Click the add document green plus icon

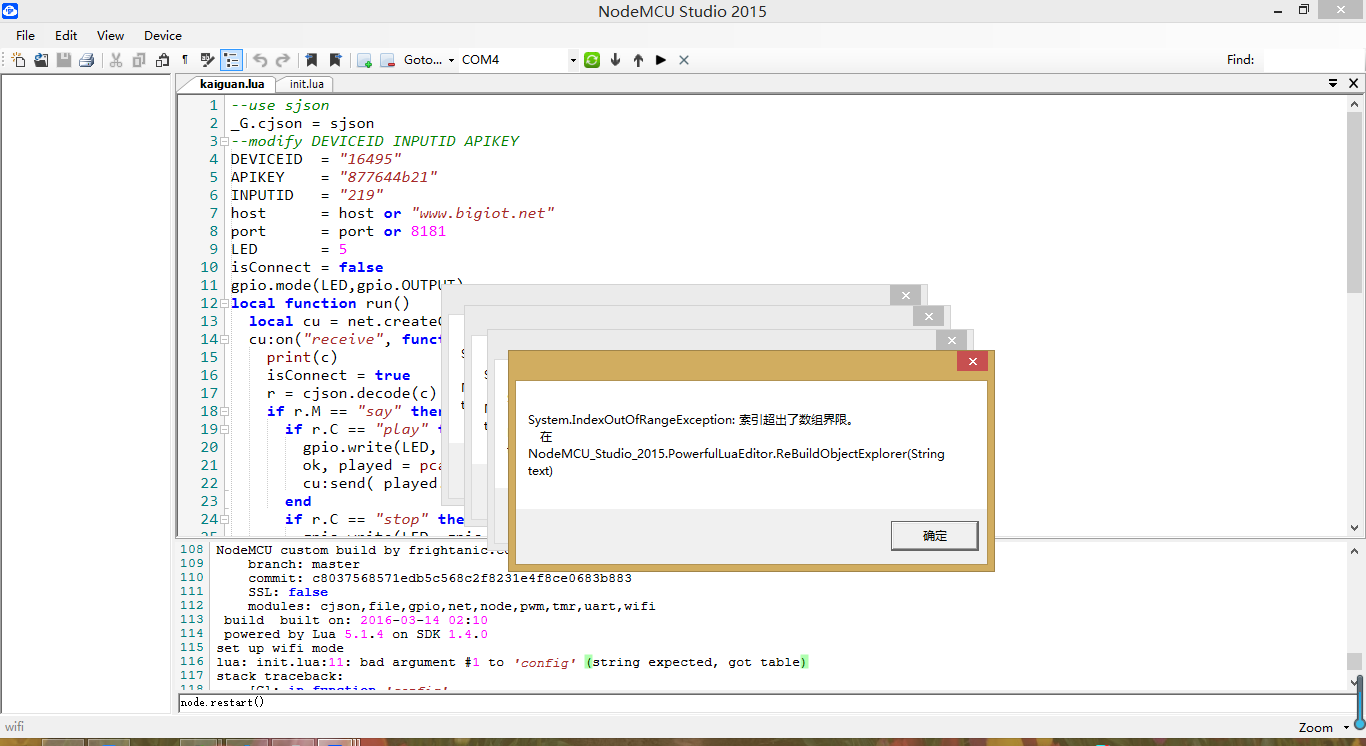click(365, 60)
